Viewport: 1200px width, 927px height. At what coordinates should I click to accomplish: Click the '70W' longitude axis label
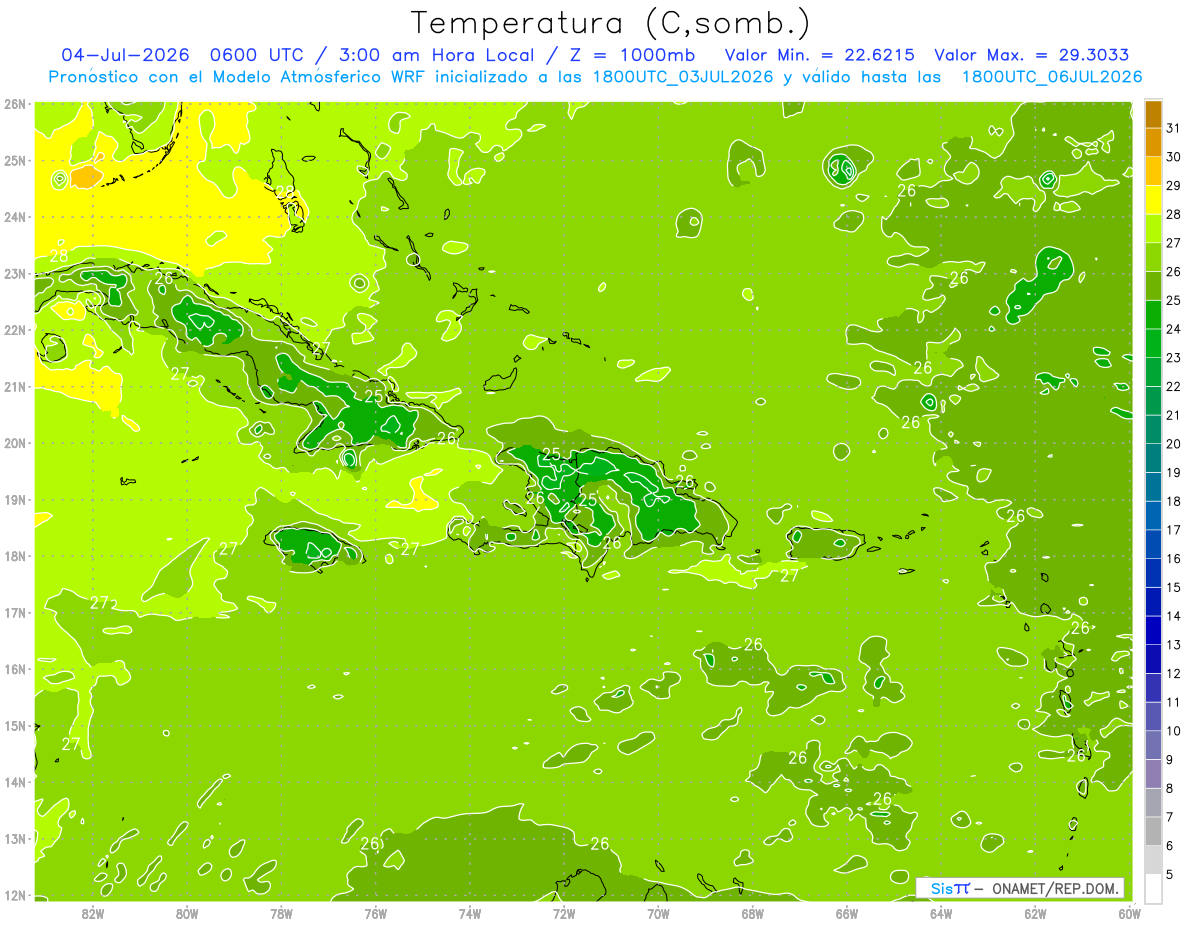658,912
